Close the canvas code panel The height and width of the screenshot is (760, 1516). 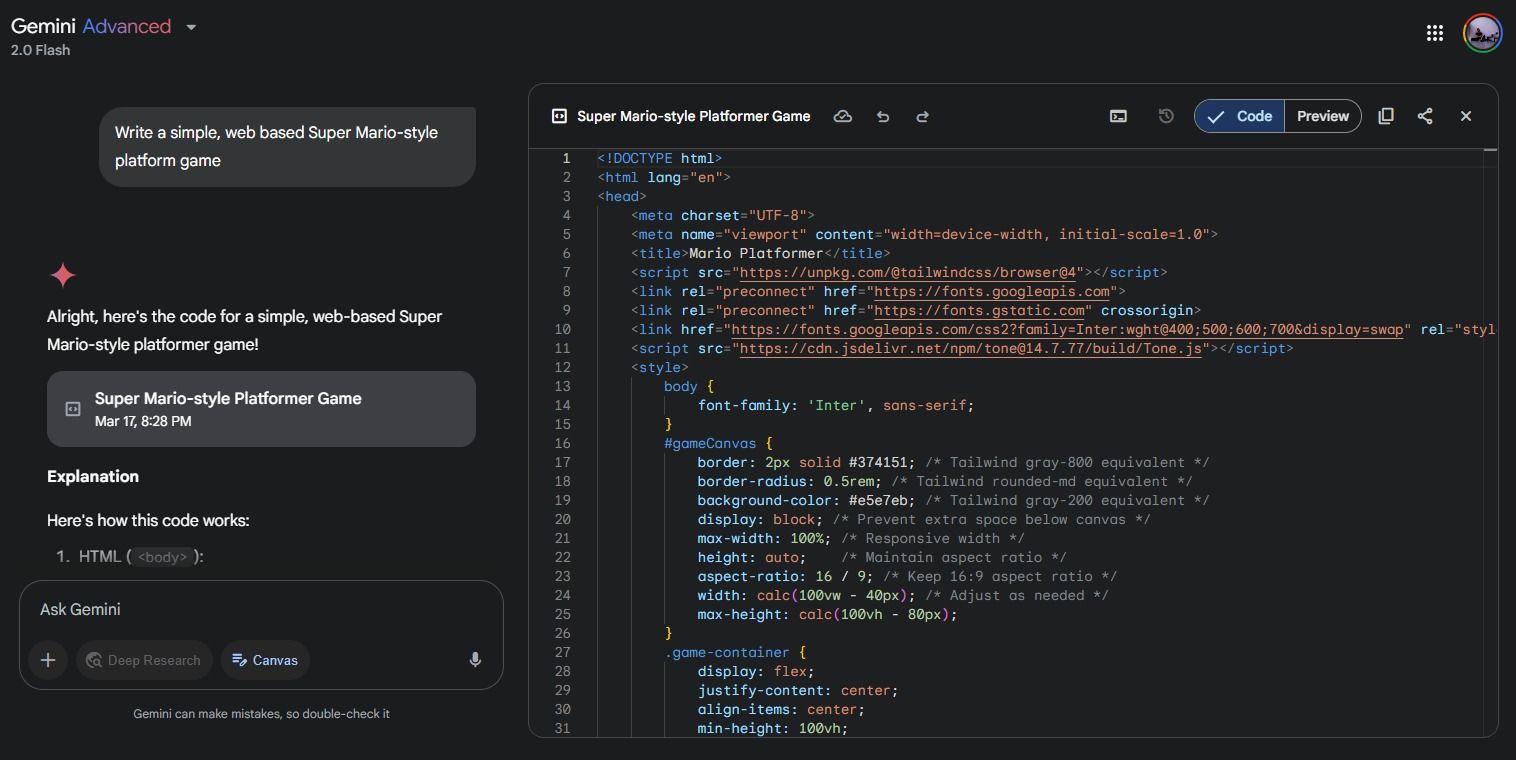(1466, 116)
